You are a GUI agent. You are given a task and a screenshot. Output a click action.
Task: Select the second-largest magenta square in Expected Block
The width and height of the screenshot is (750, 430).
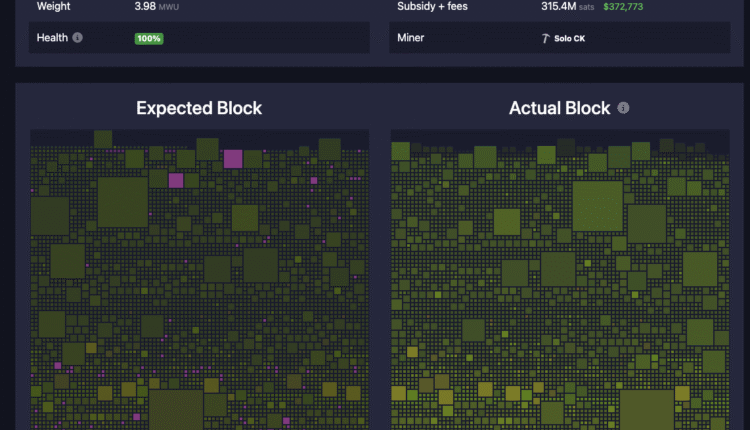tap(176, 180)
